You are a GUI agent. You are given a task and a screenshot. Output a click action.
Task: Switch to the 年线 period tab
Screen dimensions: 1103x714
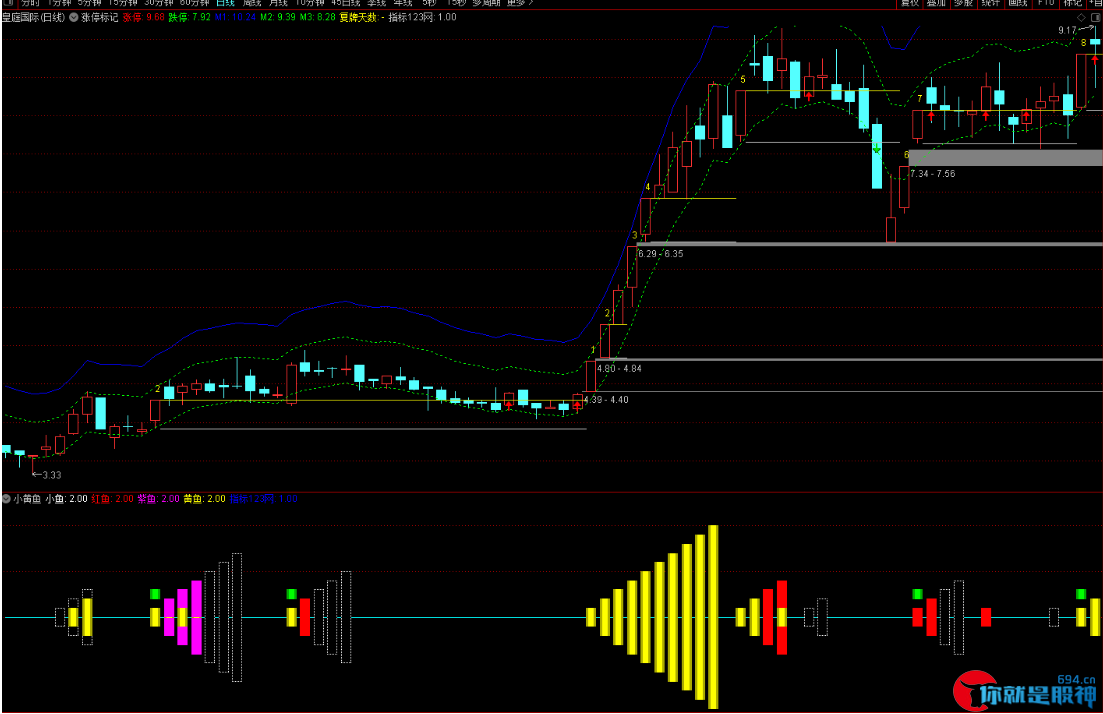pyautogui.click(x=403, y=3)
